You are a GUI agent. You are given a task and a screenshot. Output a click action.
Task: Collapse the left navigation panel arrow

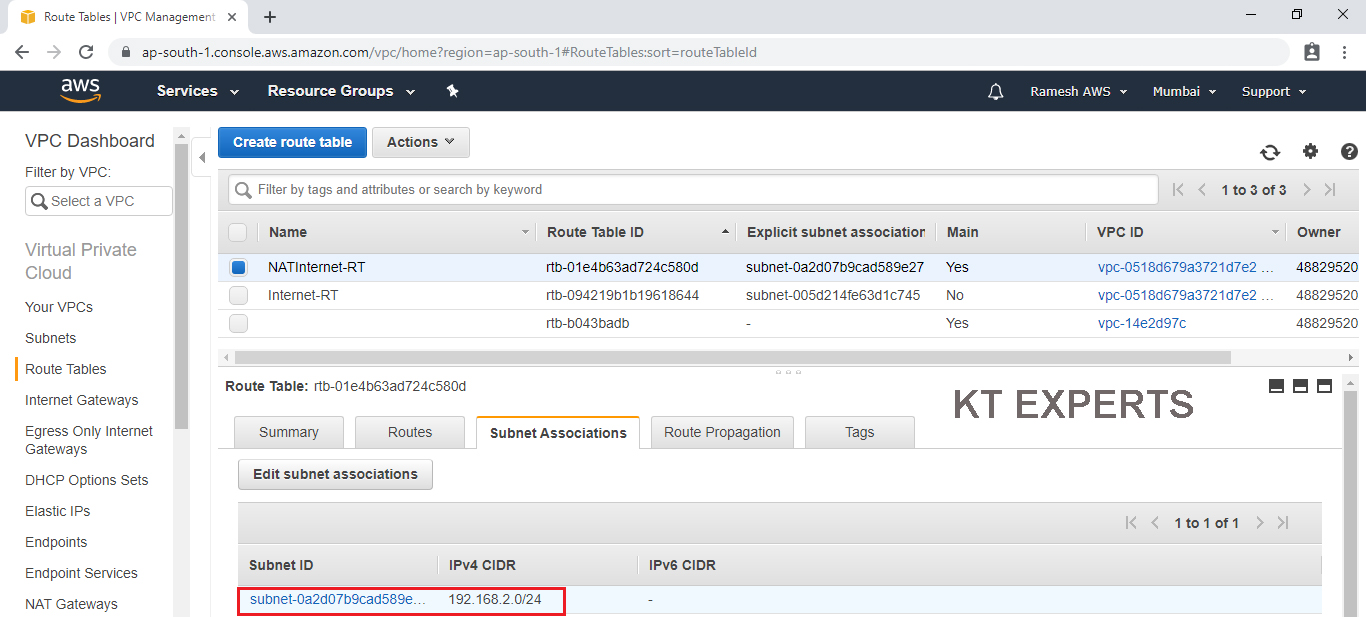tap(202, 157)
